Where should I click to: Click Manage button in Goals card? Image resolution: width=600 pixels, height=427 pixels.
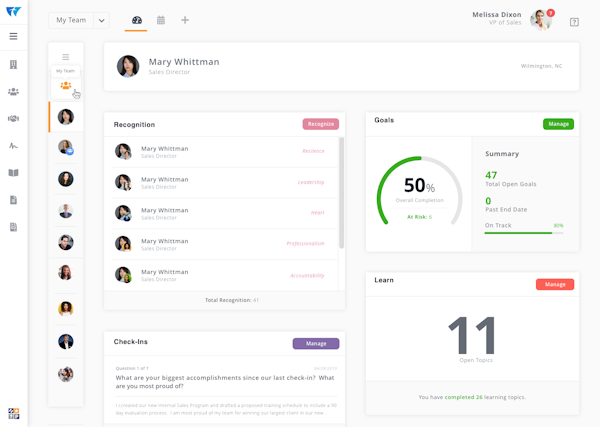(558, 124)
